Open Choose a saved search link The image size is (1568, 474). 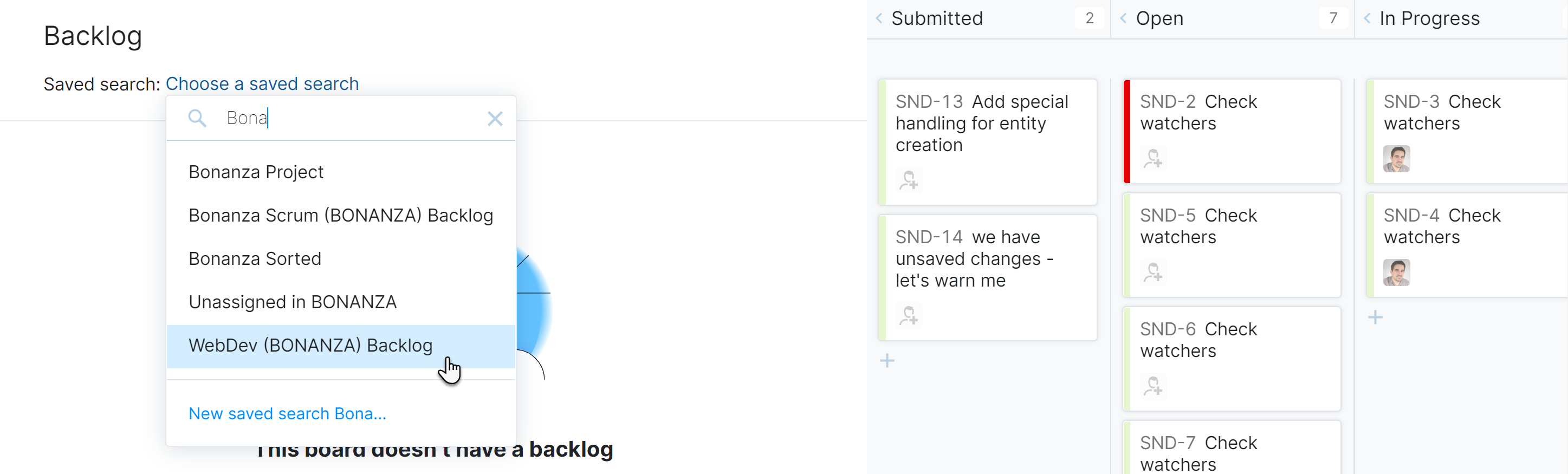(x=262, y=83)
